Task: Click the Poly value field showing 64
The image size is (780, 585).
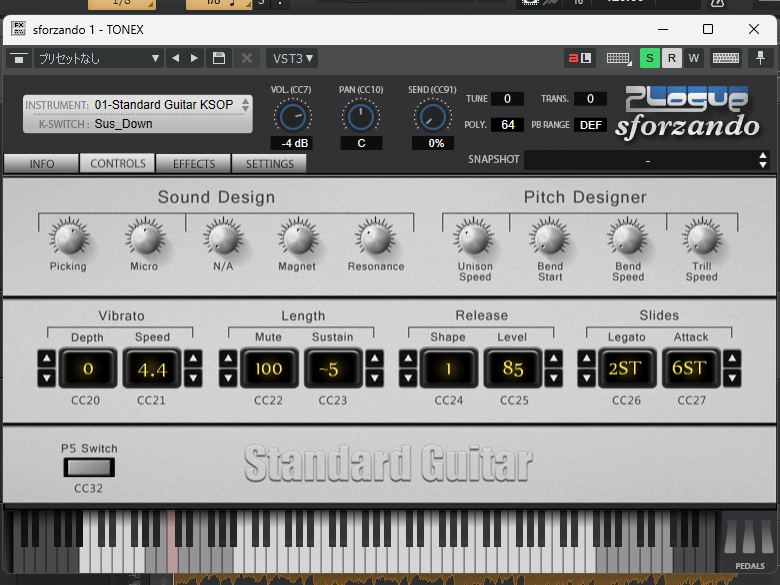Action: point(507,125)
